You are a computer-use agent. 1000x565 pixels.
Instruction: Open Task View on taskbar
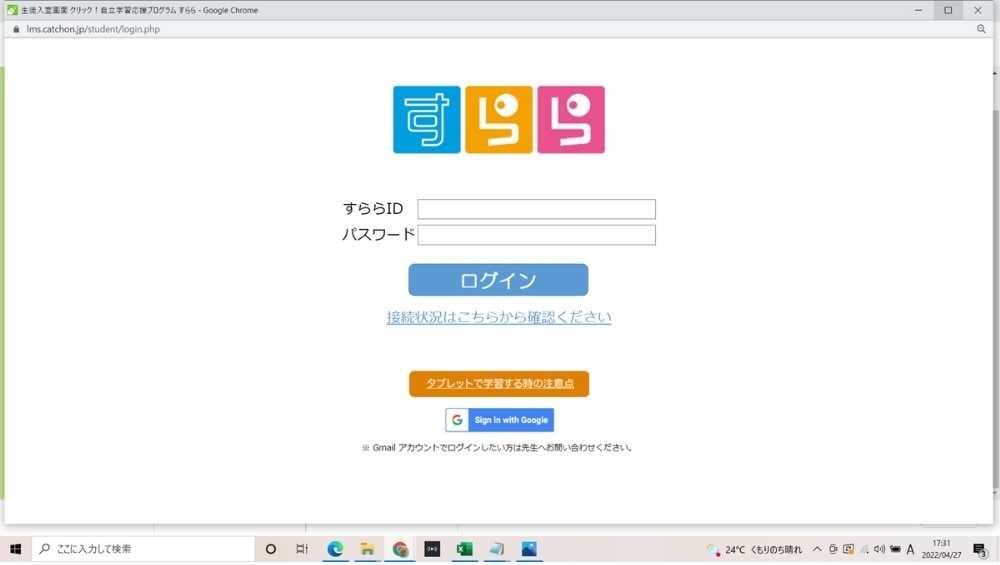[x=302, y=549]
